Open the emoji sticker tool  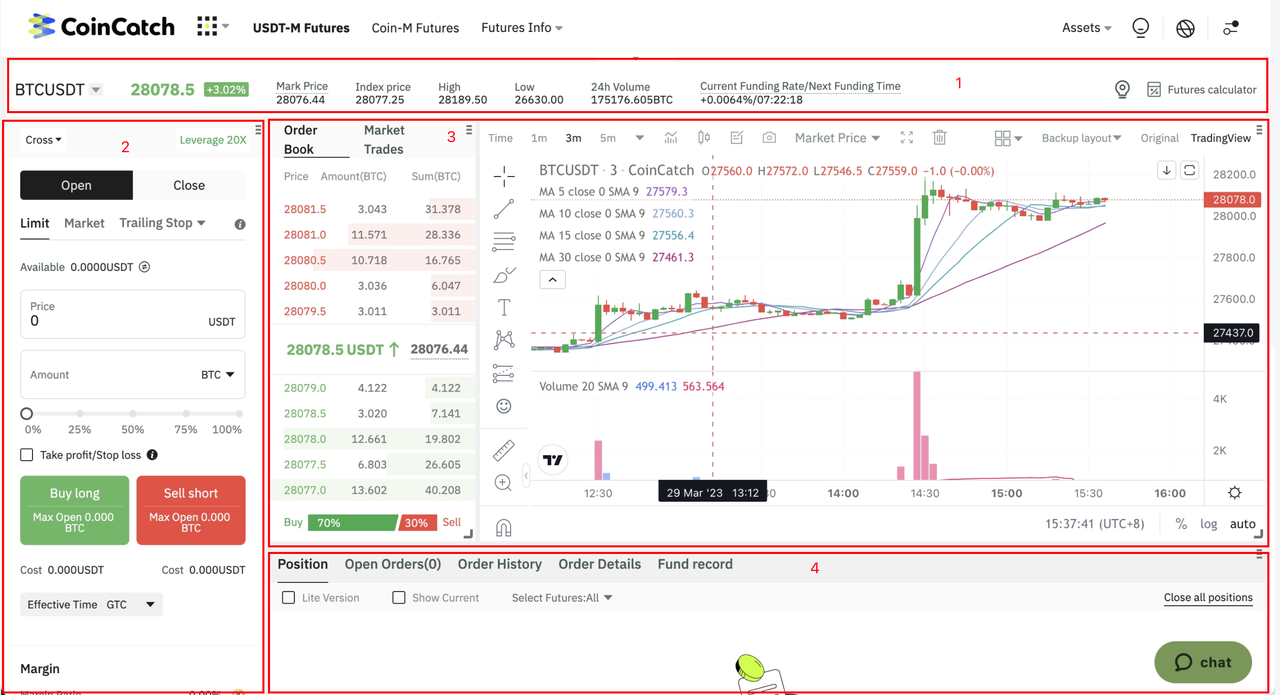coord(504,406)
